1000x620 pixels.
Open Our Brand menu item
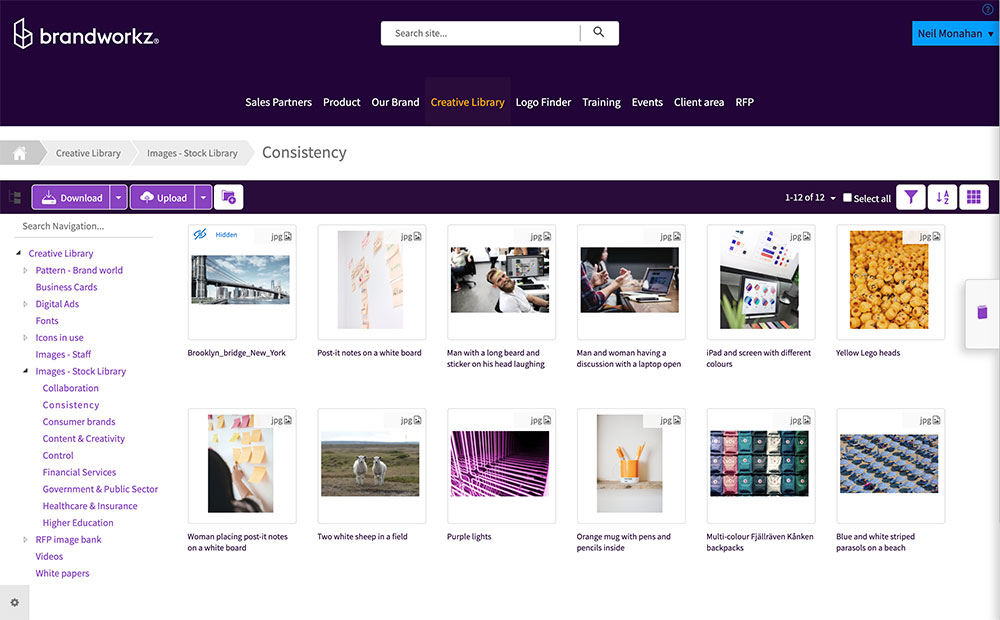[395, 102]
